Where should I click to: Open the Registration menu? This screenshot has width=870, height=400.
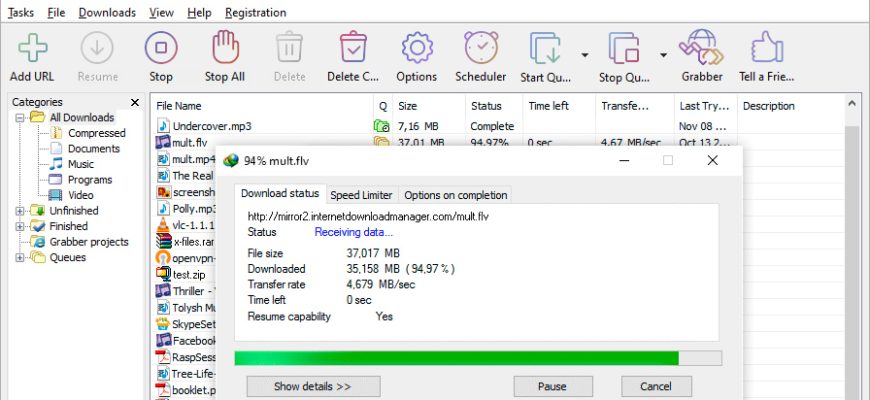[x=256, y=12]
